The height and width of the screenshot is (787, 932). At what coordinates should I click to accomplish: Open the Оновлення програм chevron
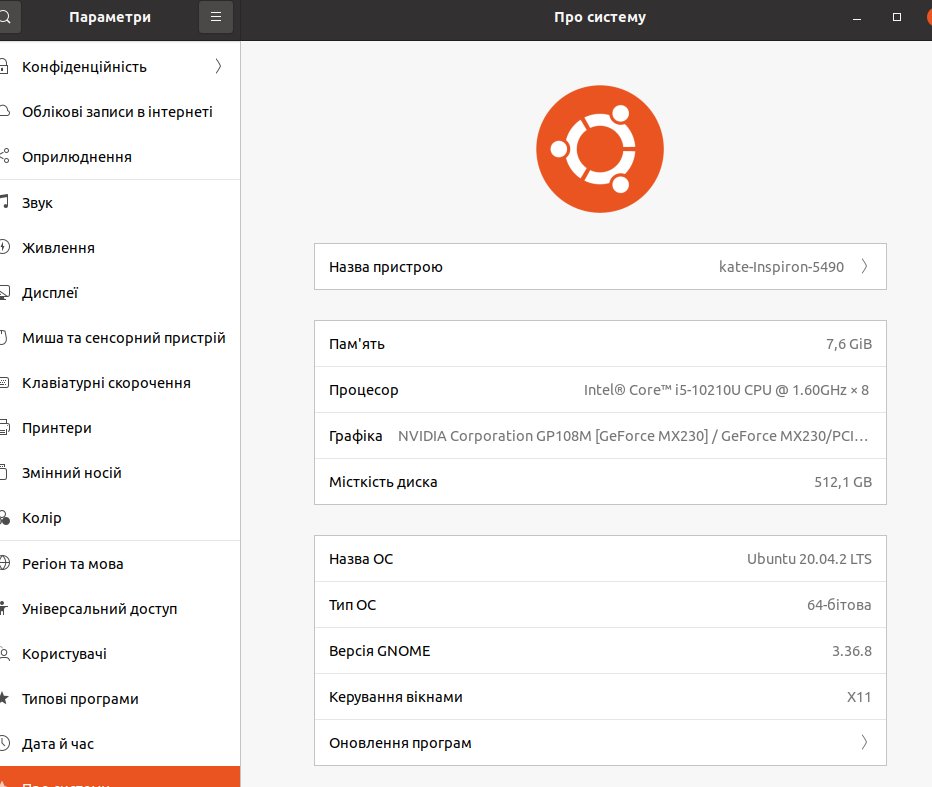[x=865, y=742]
